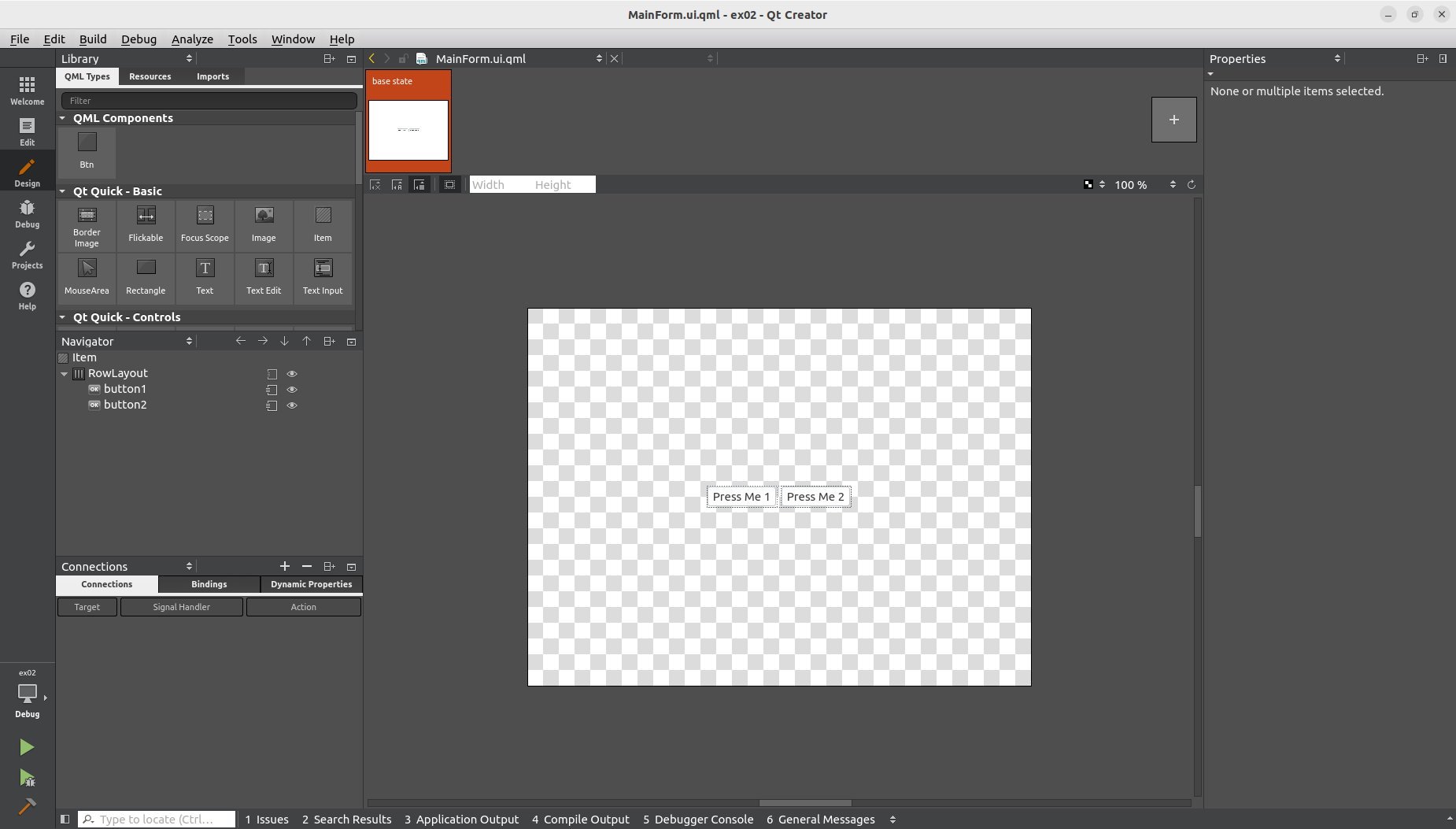
Task: Add a new state with plus button
Action: (1173, 120)
